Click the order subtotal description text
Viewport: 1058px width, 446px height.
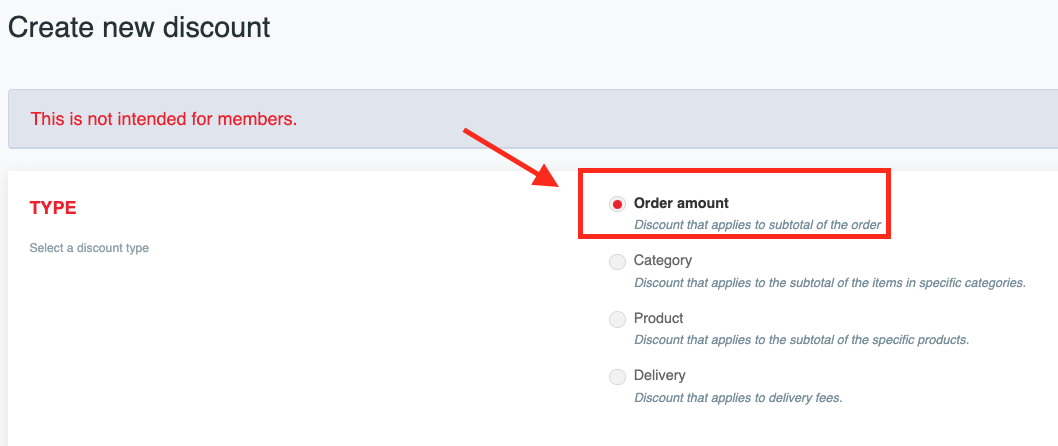[757, 225]
